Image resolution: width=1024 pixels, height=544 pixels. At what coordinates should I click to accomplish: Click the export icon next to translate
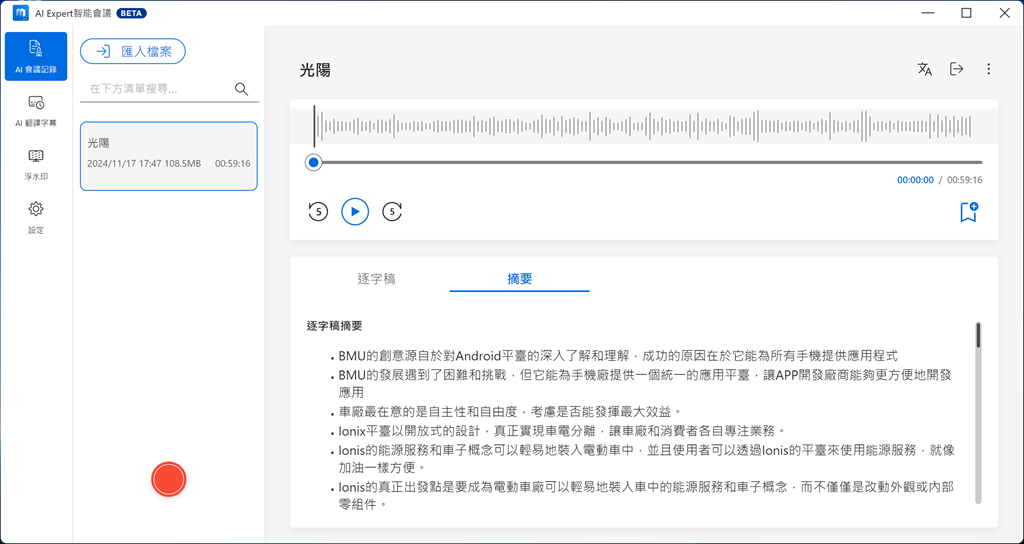pos(957,69)
